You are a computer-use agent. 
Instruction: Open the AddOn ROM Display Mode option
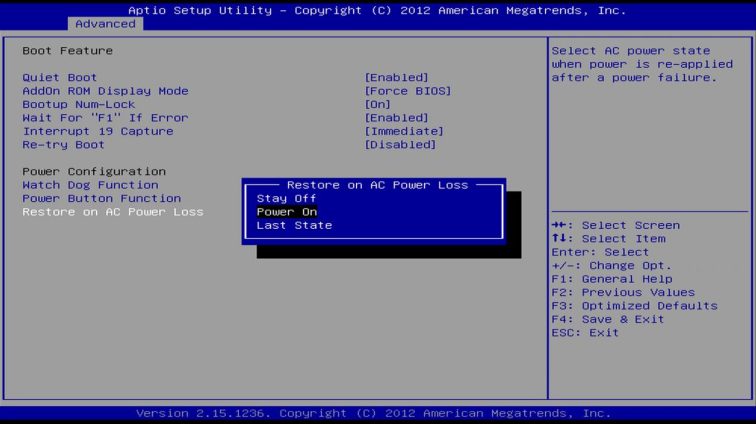105,91
